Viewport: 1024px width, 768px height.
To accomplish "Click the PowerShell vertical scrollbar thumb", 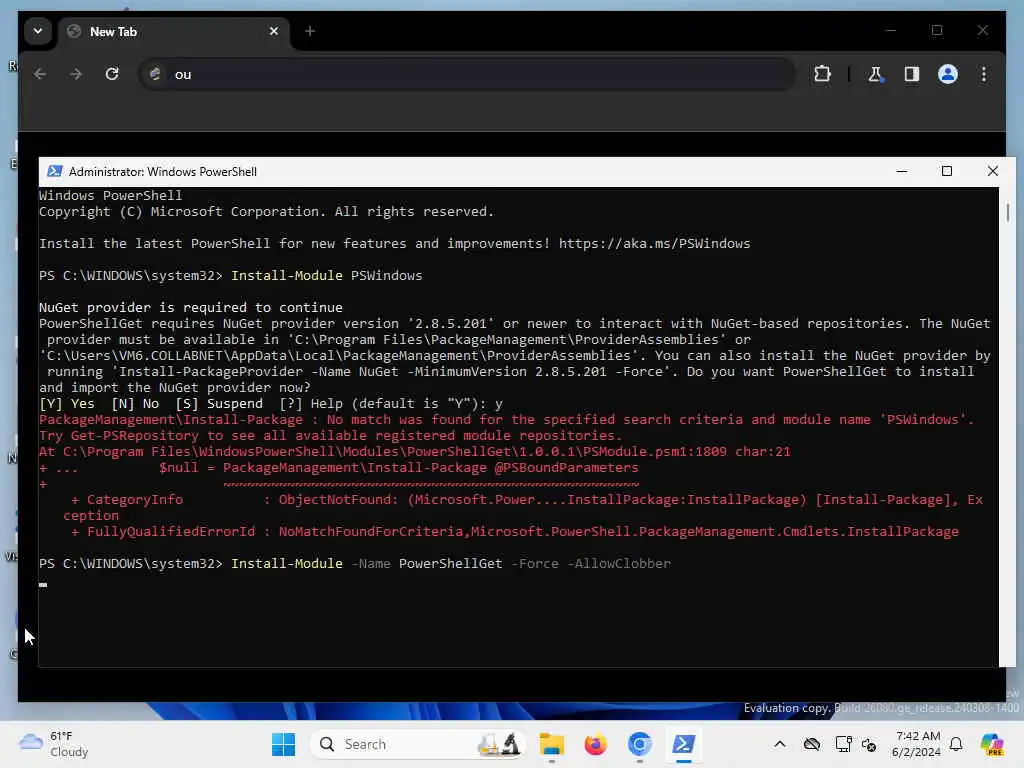I will coord(1008,212).
